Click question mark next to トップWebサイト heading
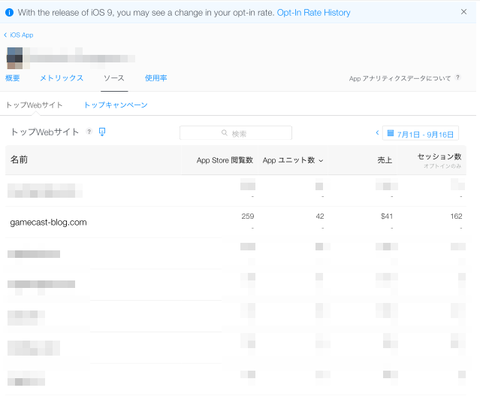The height and width of the screenshot is (406, 480). coord(89,132)
